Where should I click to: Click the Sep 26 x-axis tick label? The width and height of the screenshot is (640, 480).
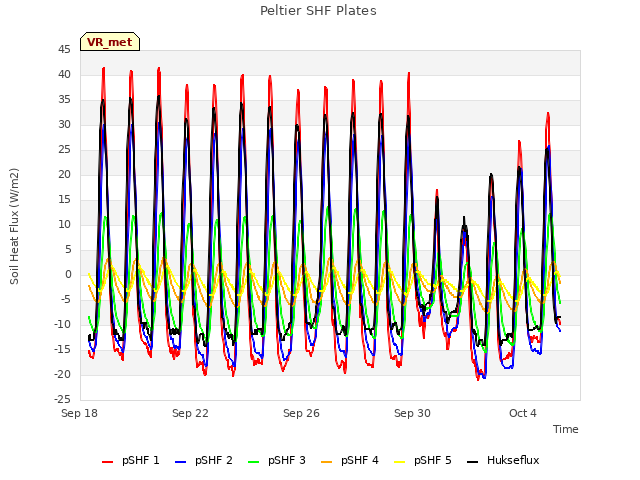(x=301, y=413)
